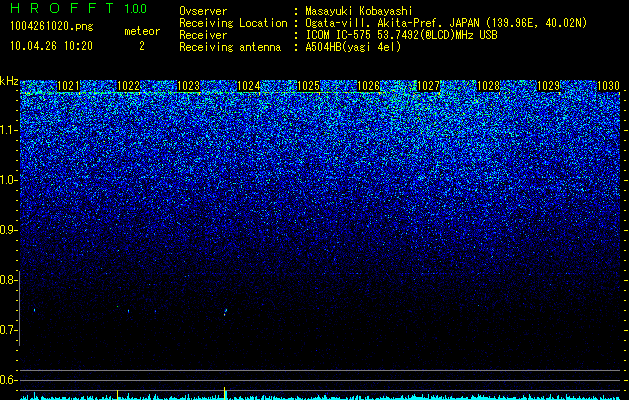This screenshot has height=400, width=629.
Task: Click the kHz axis unit label
Action: click(9, 81)
